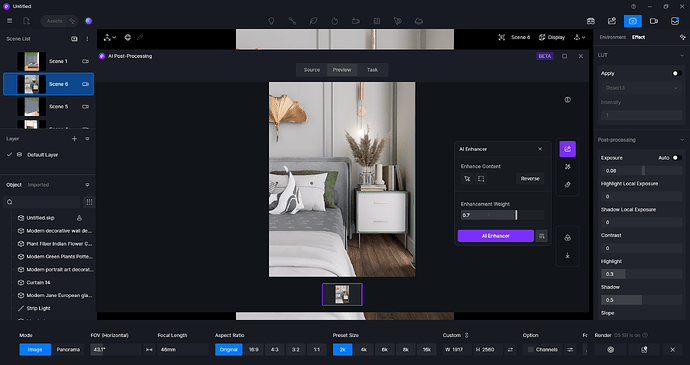
Task: Click the download image icon
Action: click(567, 255)
